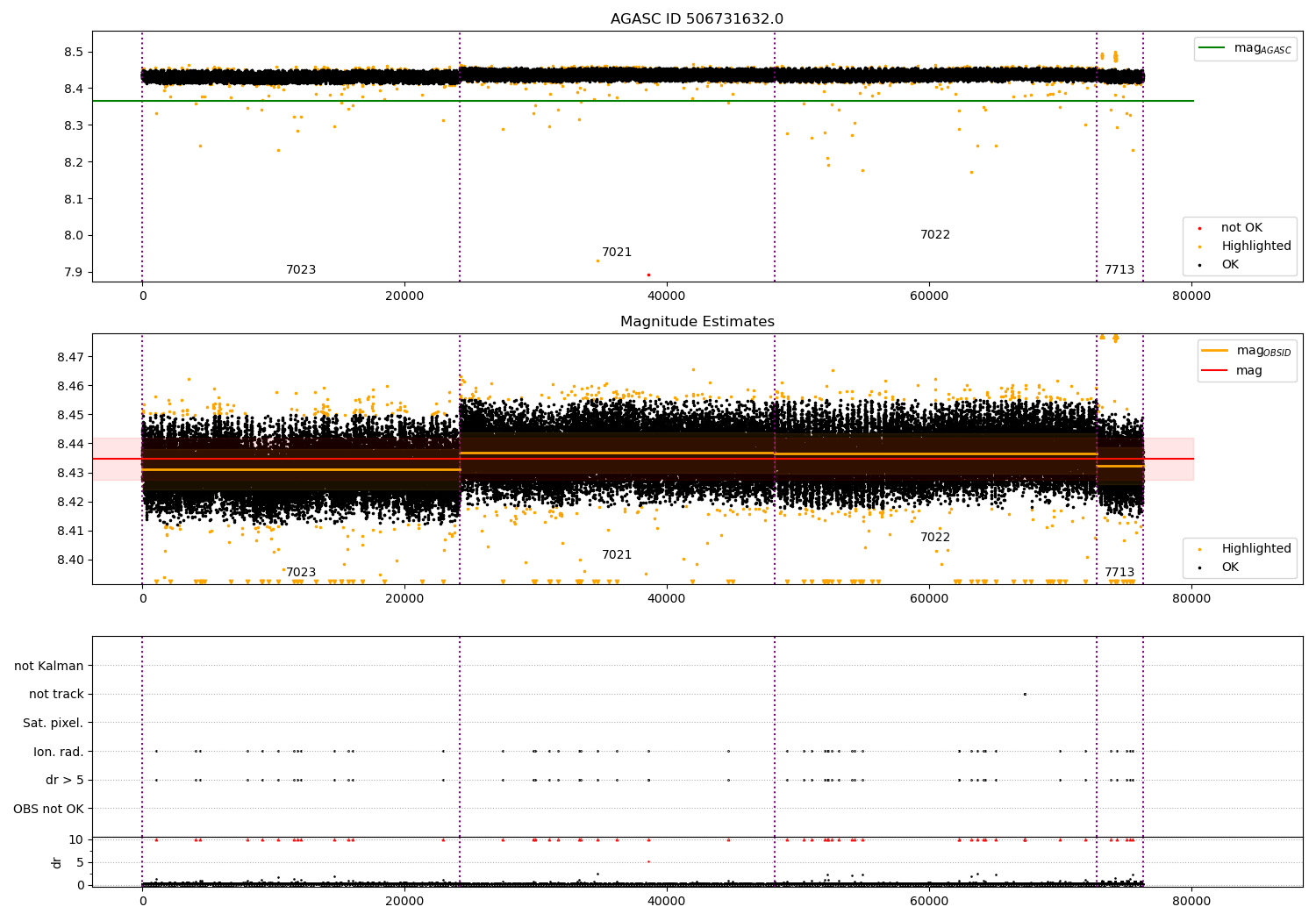This screenshot has height=921, width=1316.
Task: Click the 'OBS not OK' row label
Action: point(49,809)
